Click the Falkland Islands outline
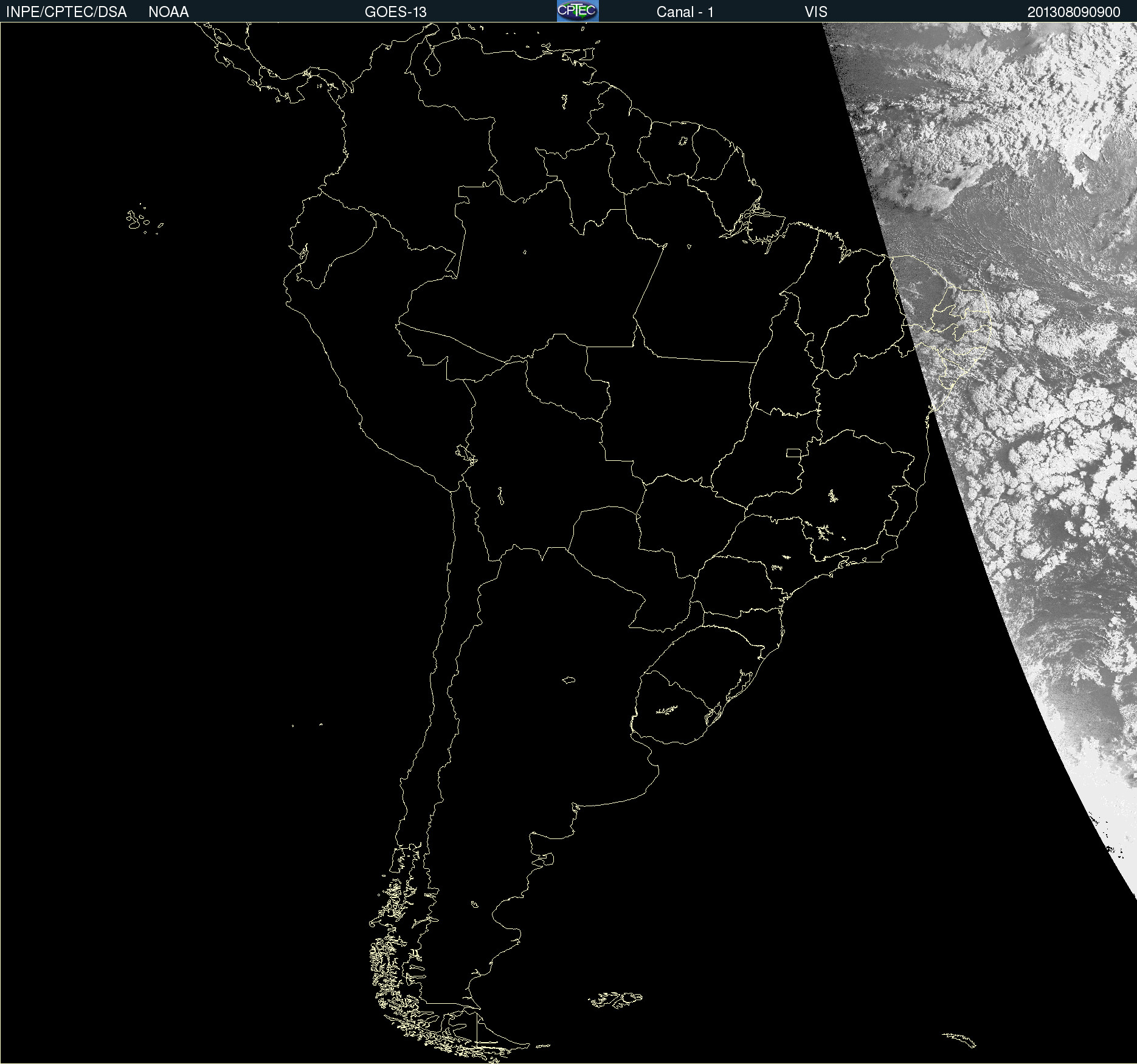The height and width of the screenshot is (1064, 1137). [615, 1000]
